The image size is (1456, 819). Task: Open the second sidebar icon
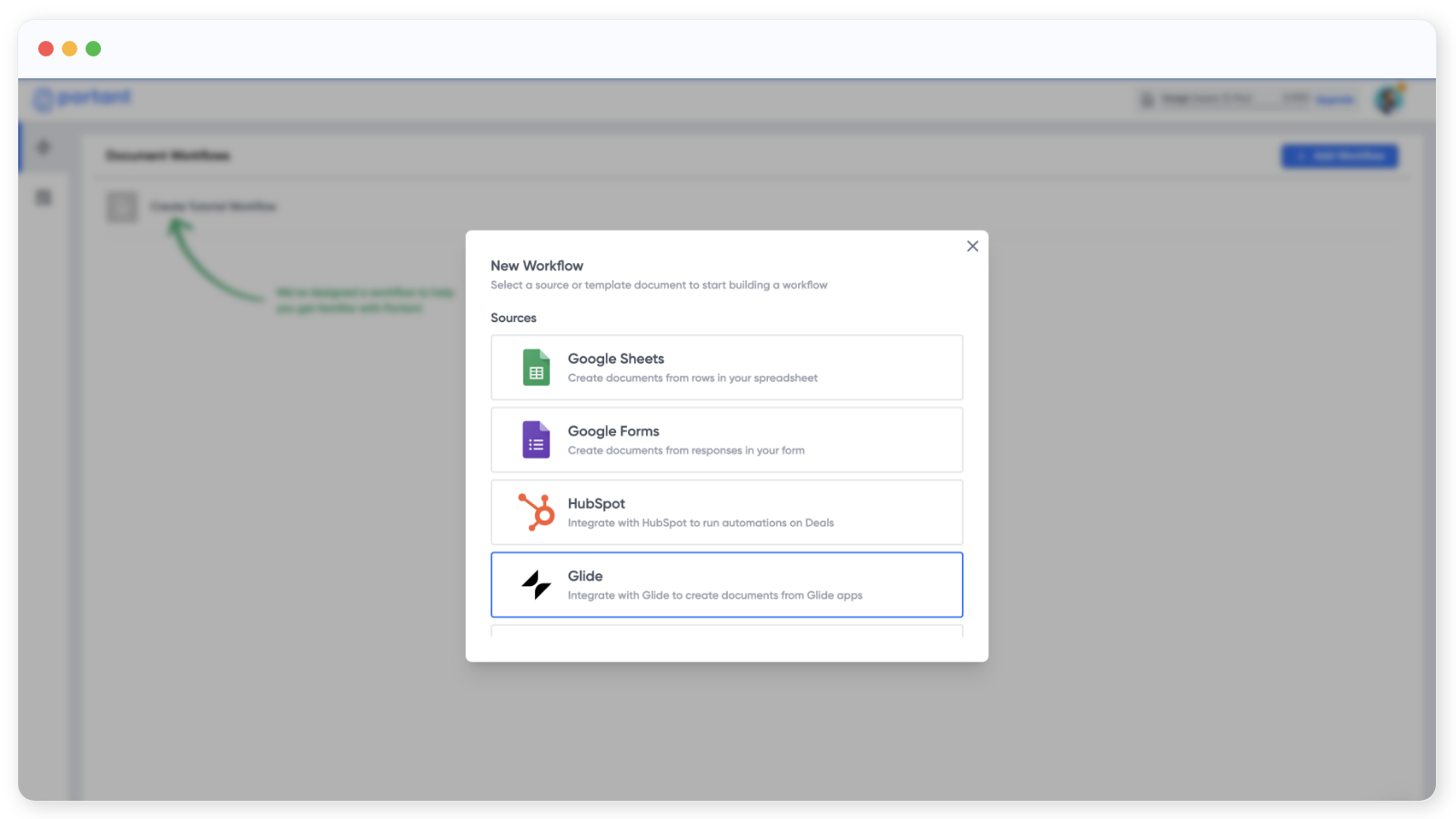44,197
